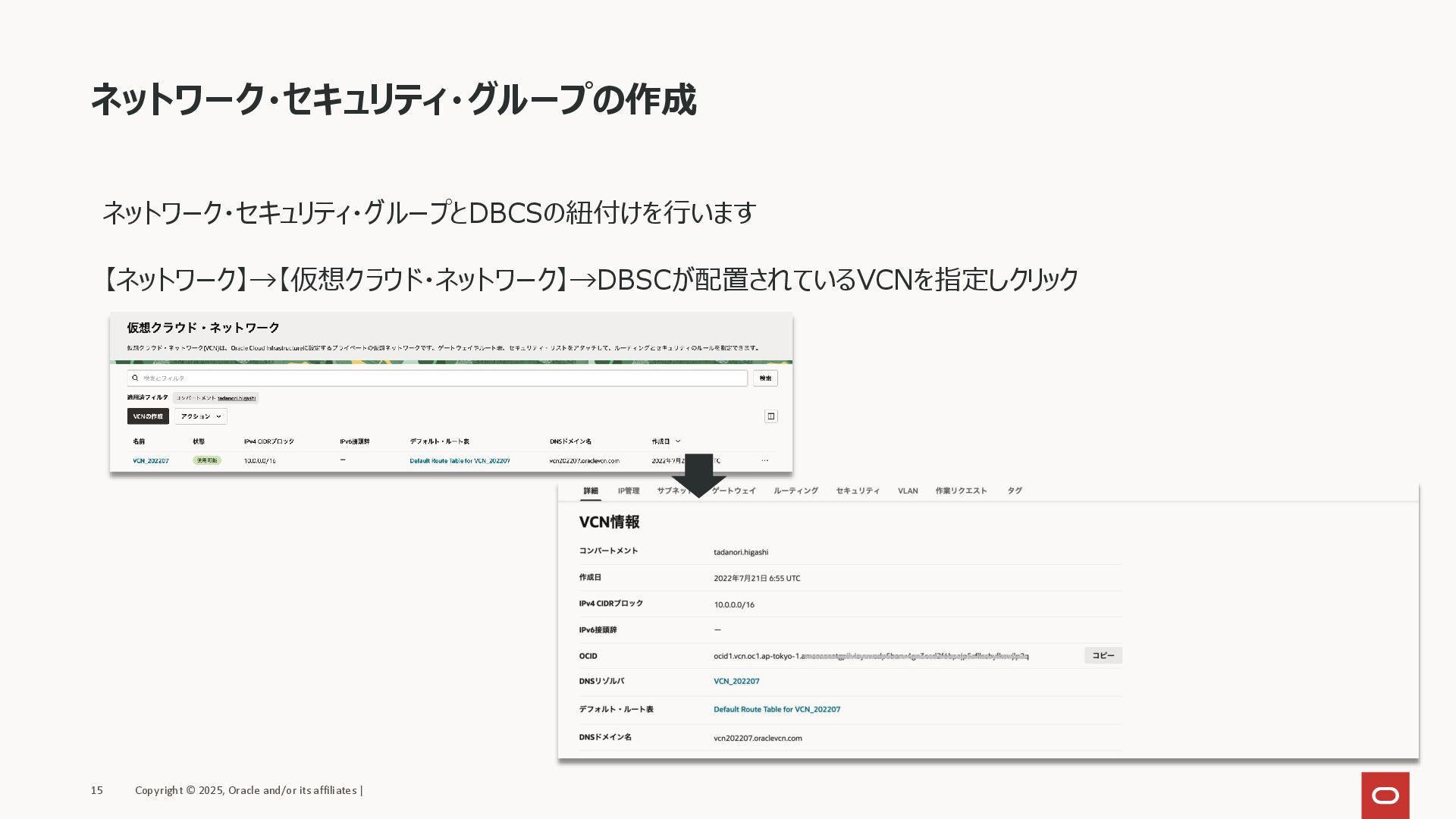Screen dimensions: 1456x819
Task: Open the three-dot actions menu for VCN_202207 row
Action: (x=764, y=460)
